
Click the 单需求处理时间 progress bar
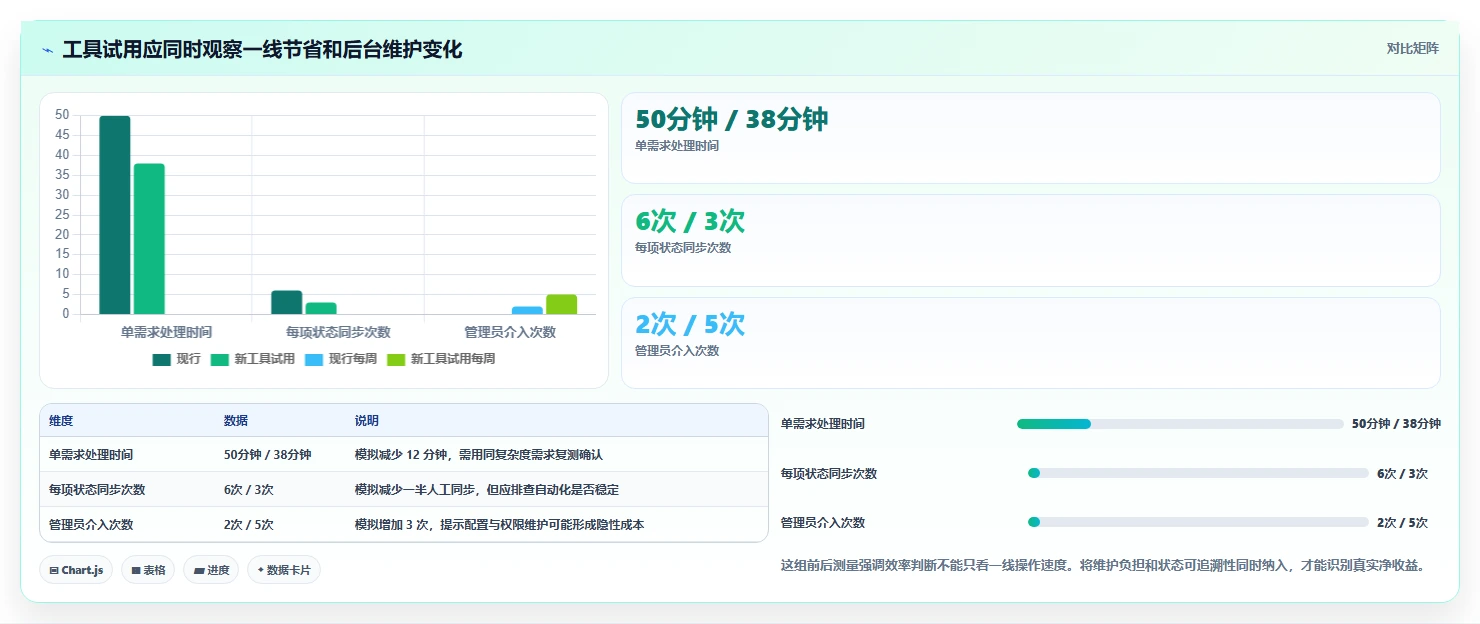pos(1180,424)
